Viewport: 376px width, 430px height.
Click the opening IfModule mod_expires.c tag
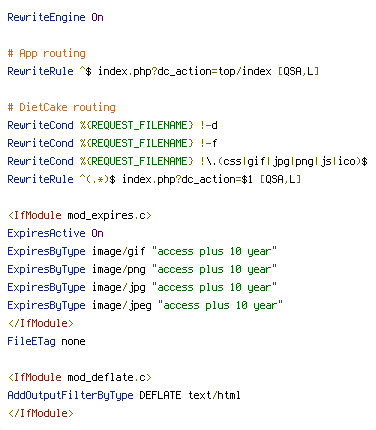(x=80, y=215)
